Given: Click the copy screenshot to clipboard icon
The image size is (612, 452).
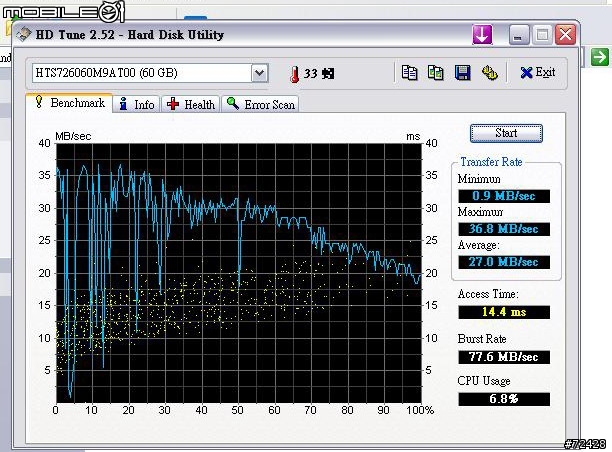Looking at the screenshot, I should click(x=436, y=73).
